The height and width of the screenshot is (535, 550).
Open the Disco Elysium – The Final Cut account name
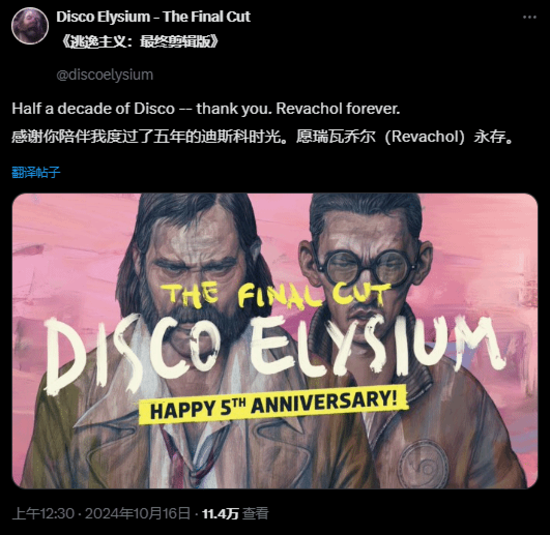point(153,16)
